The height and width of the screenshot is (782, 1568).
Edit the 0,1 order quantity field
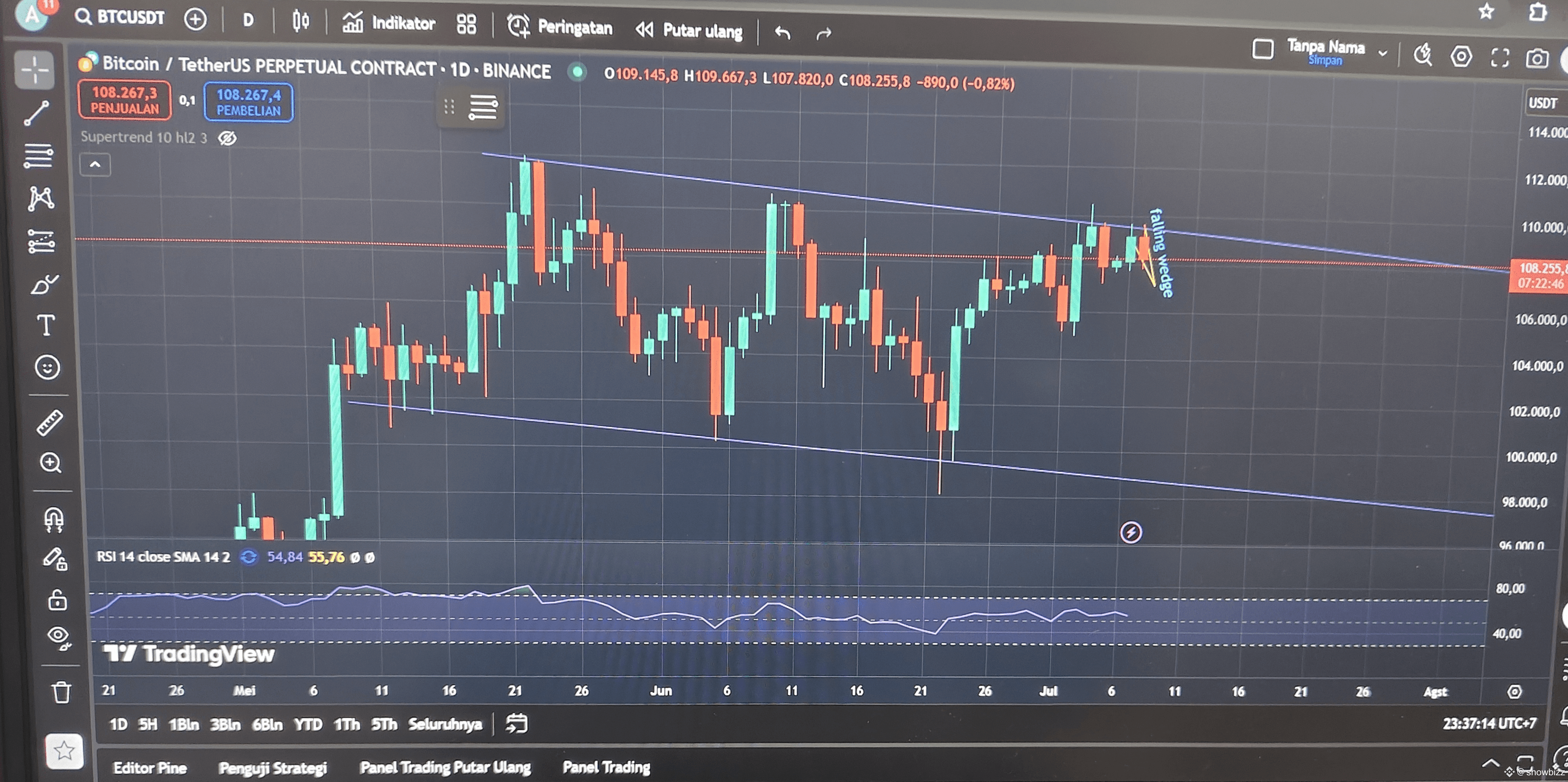(187, 100)
